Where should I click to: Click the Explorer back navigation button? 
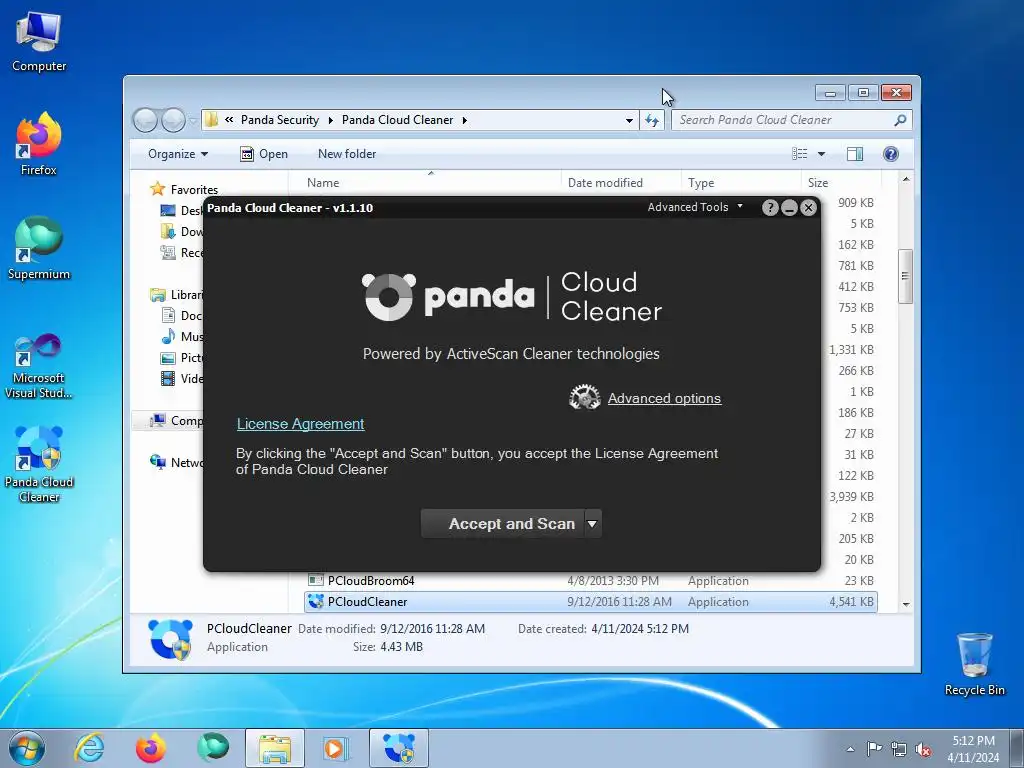[x=145, y=120]
